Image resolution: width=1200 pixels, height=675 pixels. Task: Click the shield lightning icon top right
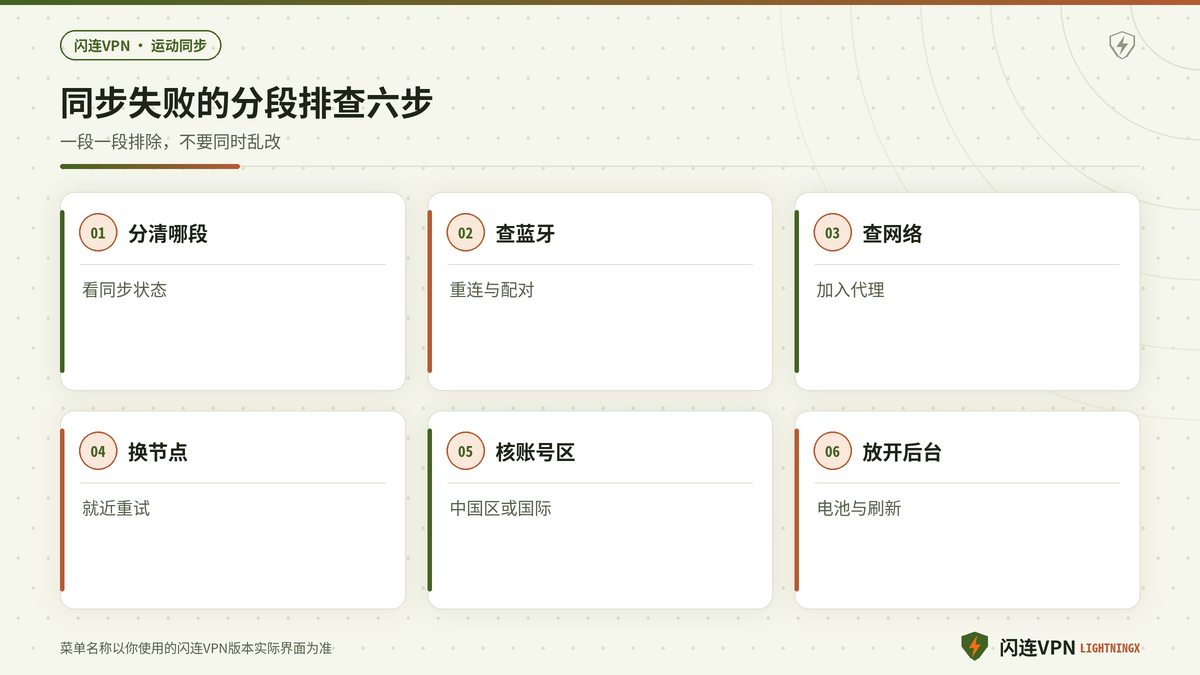pyautogui.click(x=1122, y=45)
